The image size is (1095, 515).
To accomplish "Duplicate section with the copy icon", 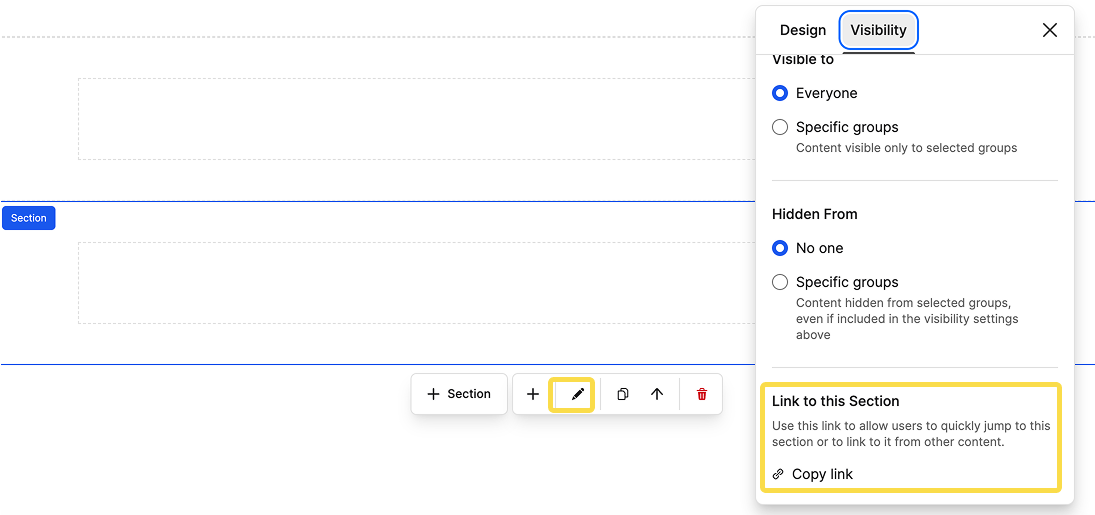I will [622, 394].
